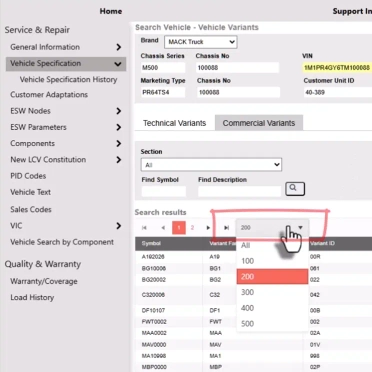Click the Variant ID column header
Screen dimensions: 372x372
click(322, 243)
